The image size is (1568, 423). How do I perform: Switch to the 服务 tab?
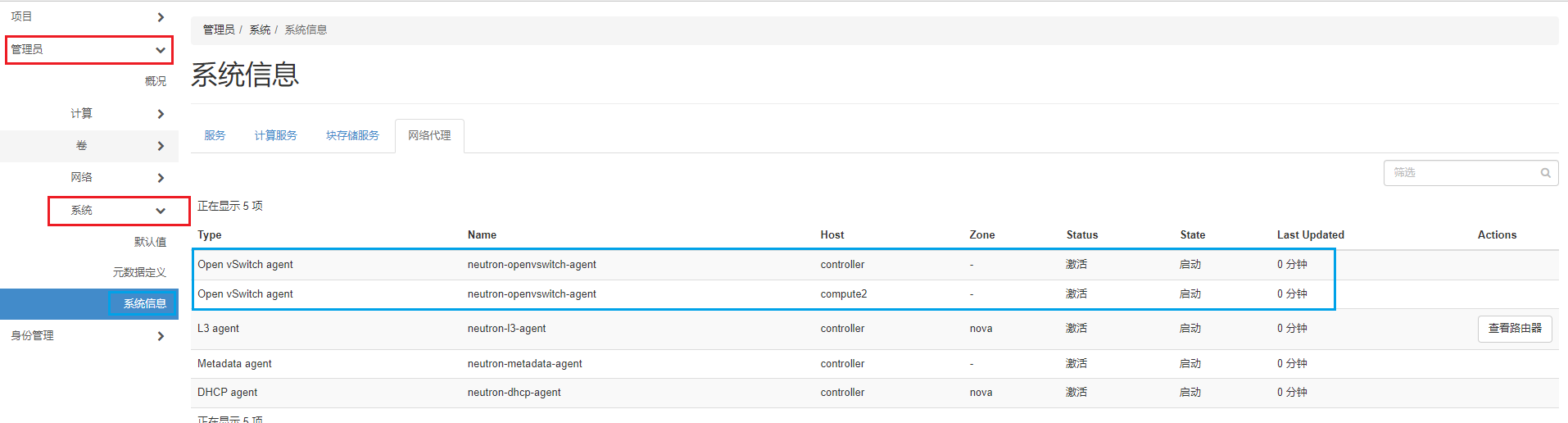click(x=215, y=135)
